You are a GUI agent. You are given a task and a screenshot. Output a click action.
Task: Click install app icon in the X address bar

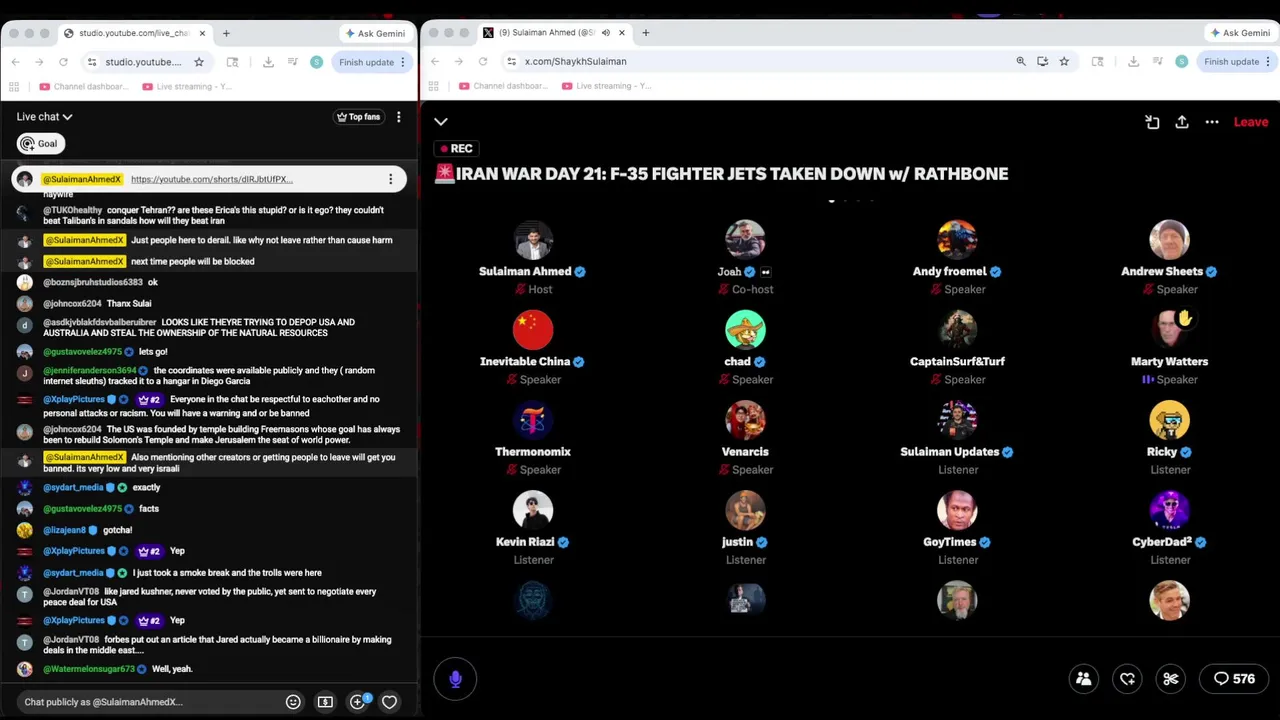1042,62
